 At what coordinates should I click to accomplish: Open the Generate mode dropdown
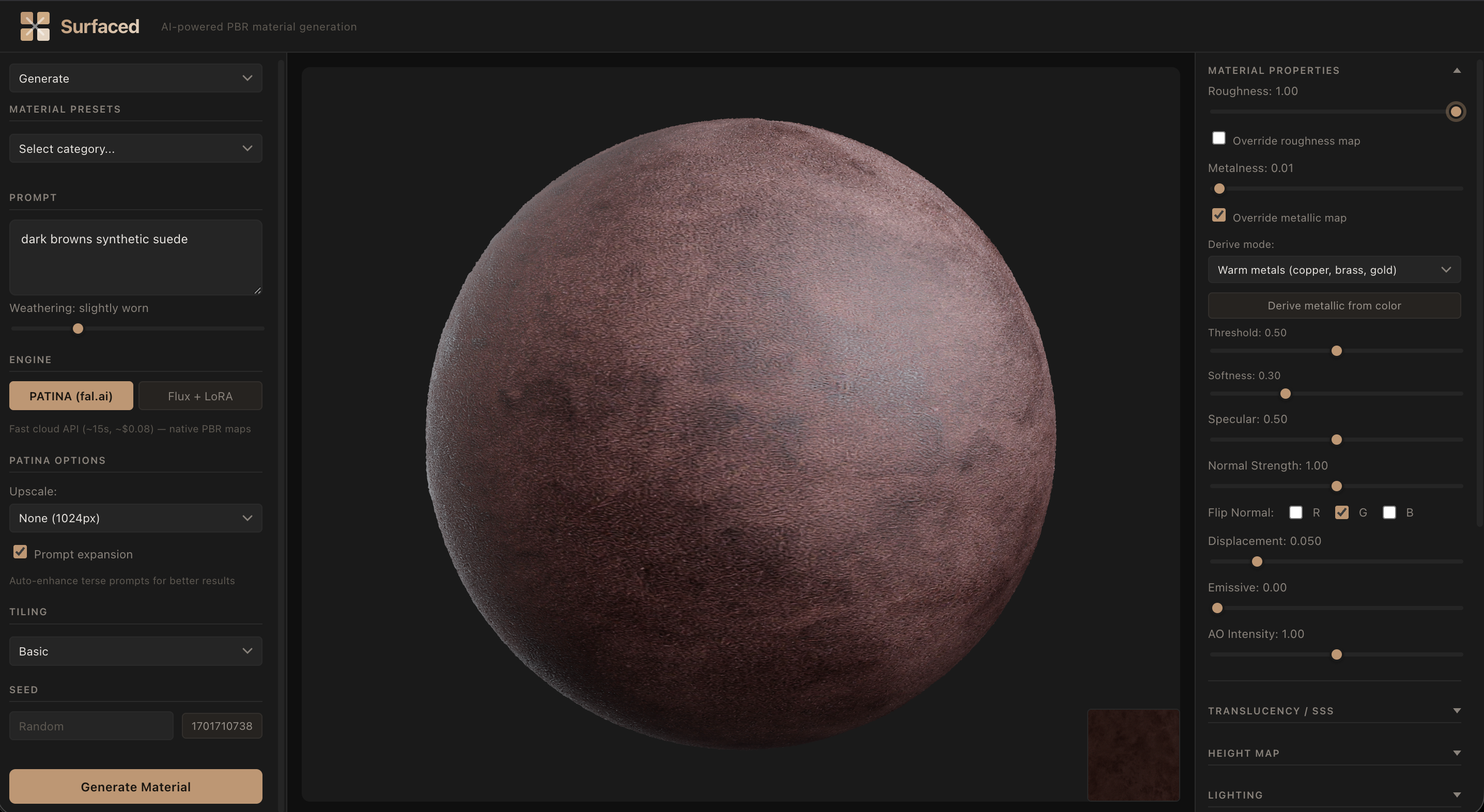[x=135, y=79]
